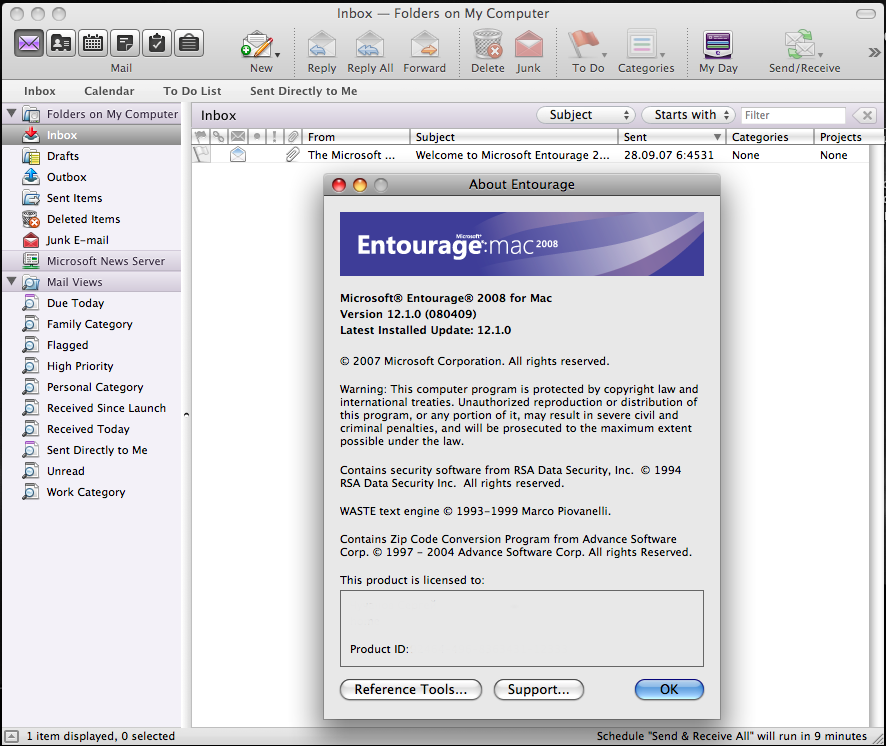Open the Notes view icon
Viewport: 886px width, 746px height.
tap(125, 43)
